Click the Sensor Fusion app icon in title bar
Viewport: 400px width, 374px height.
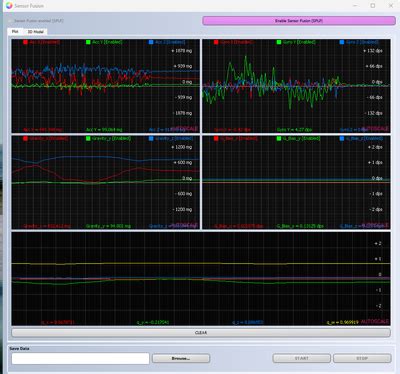point(9,6)
